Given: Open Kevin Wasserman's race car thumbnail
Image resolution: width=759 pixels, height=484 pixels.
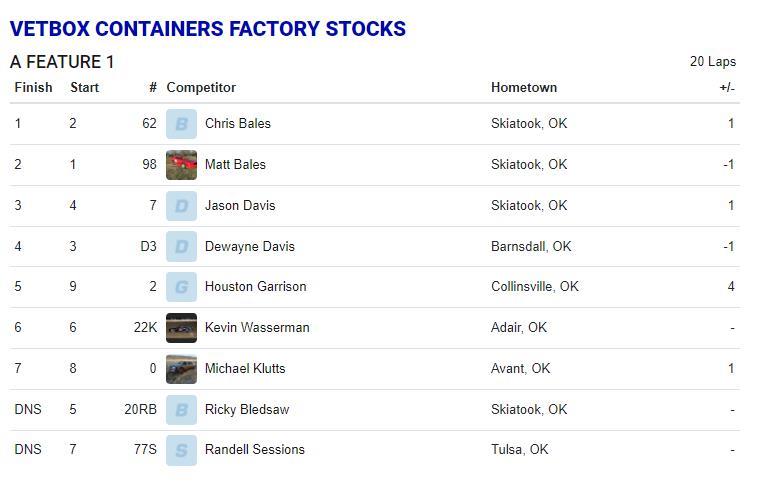Looking at the screenshot, I should [181, 327].
